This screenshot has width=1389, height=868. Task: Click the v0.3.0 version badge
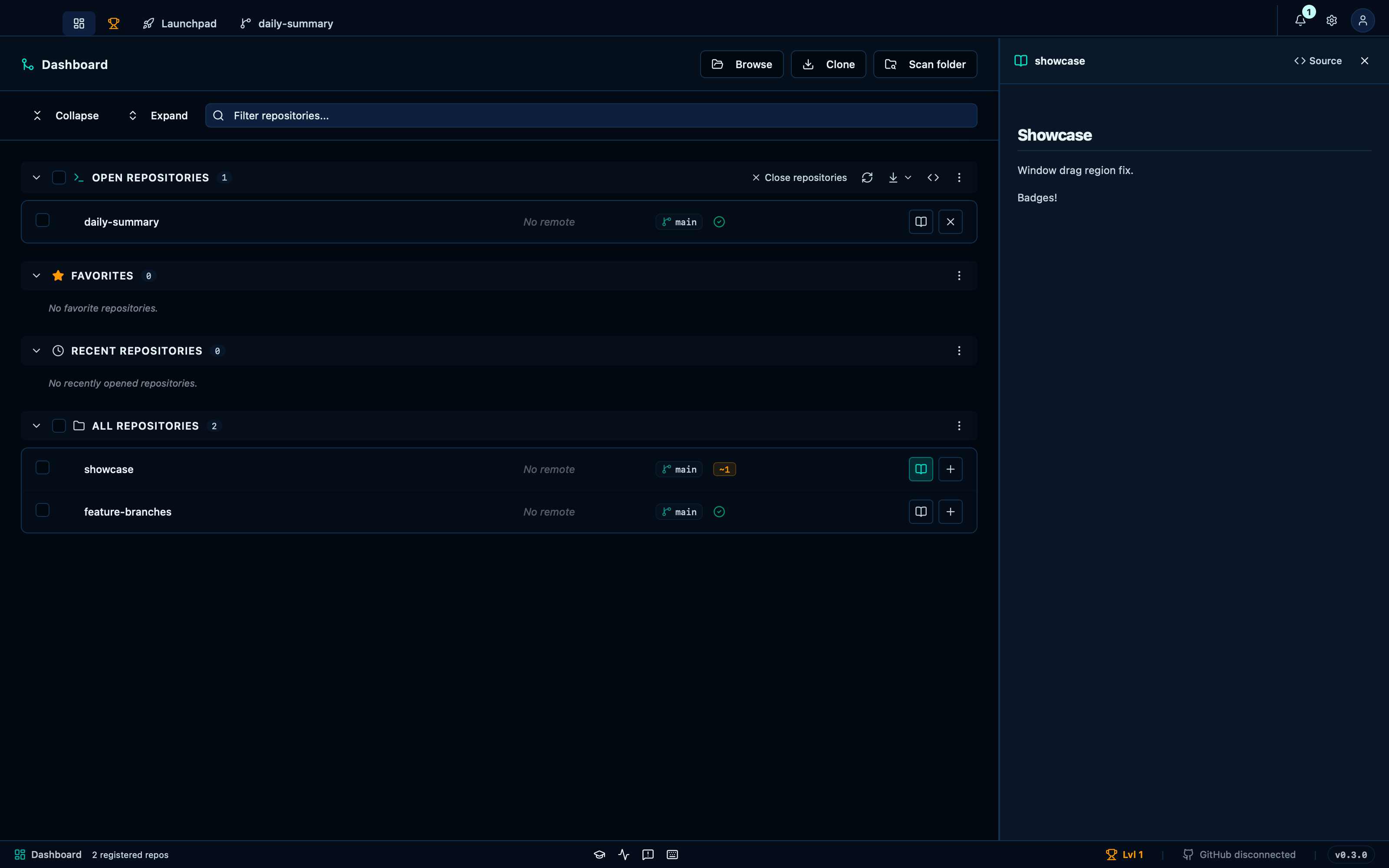pyautogui.click(x=1350, y=855)
